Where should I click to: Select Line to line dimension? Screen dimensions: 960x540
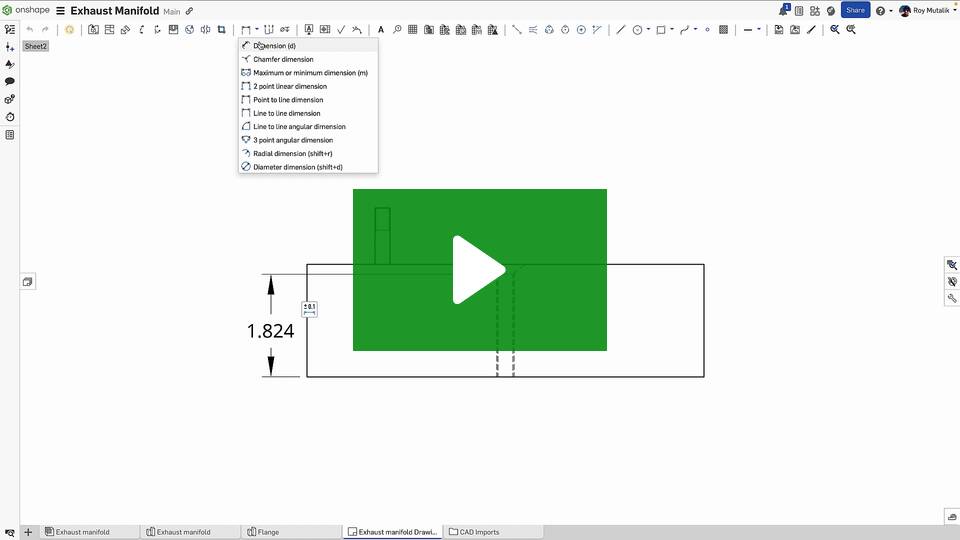coord(308,113)
